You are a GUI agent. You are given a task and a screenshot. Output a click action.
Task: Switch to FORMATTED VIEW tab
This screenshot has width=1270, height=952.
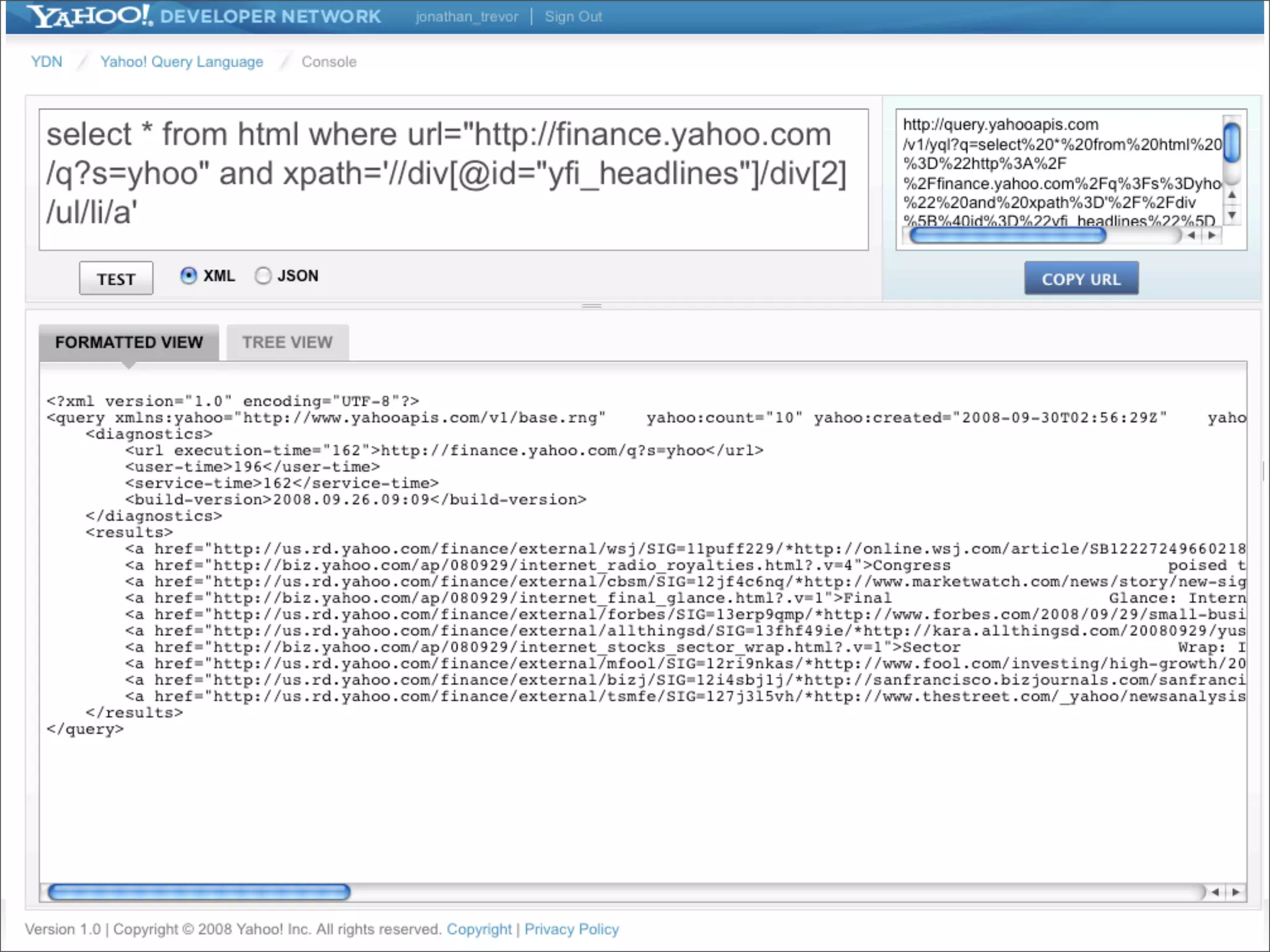pos(129,342)
